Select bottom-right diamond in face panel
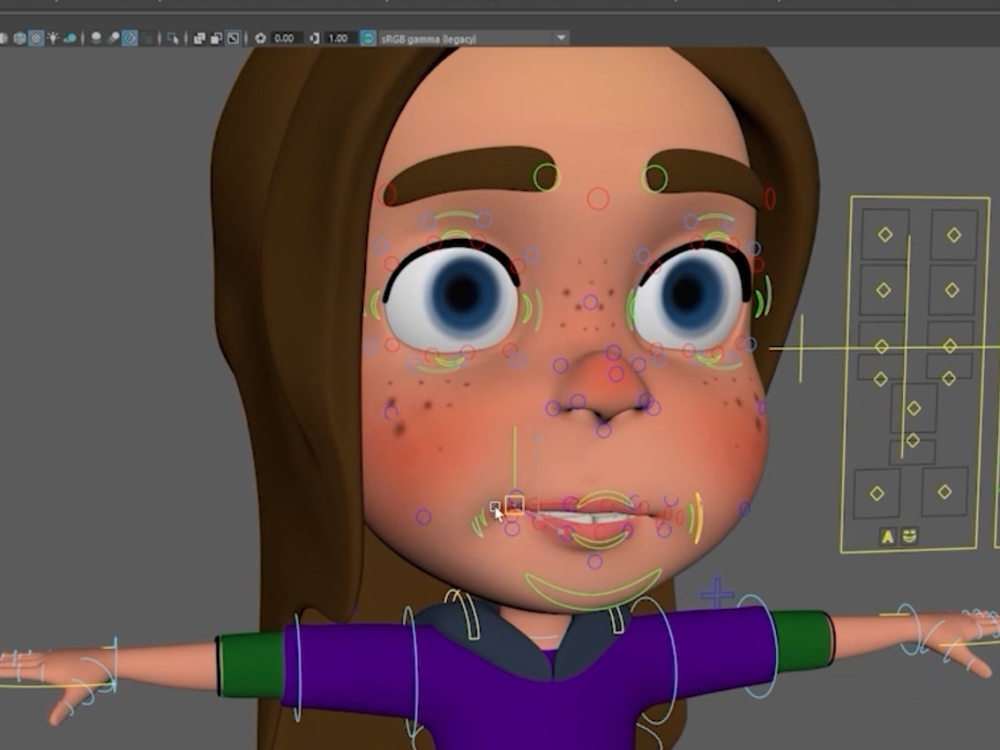Viewport: 1000px width, 750px height. pyautogui.click(x=945, y=491)
